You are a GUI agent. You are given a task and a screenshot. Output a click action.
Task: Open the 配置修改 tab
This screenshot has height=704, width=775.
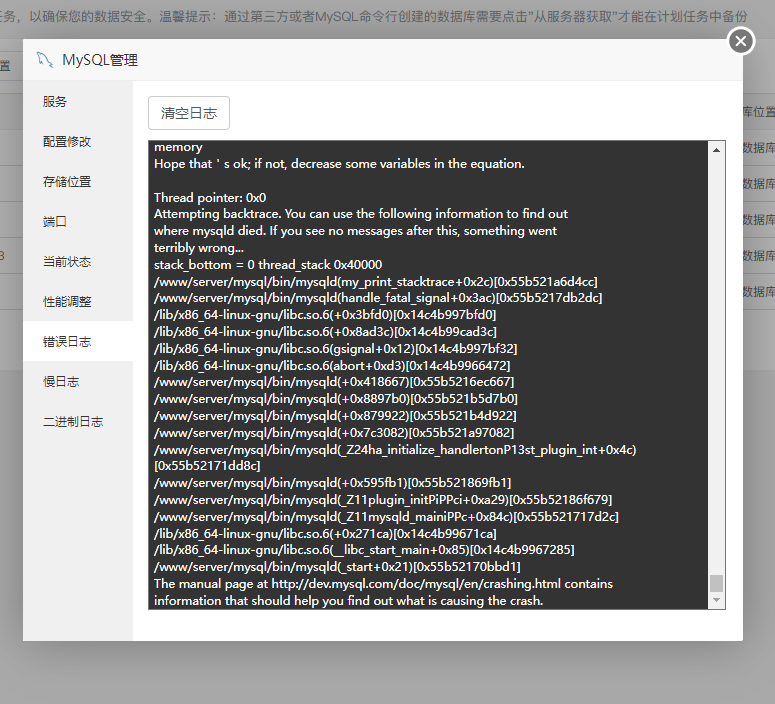point(78,141)
